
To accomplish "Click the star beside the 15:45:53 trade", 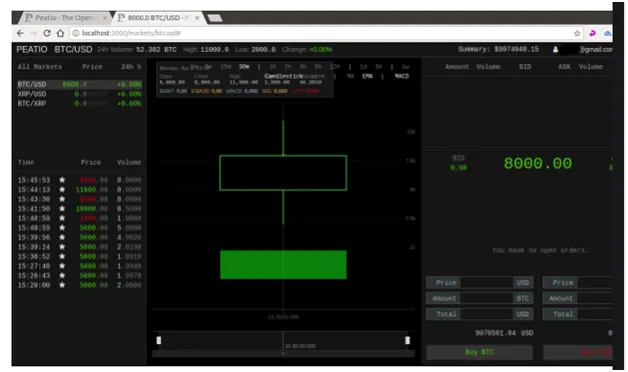I will click(62, 180).
